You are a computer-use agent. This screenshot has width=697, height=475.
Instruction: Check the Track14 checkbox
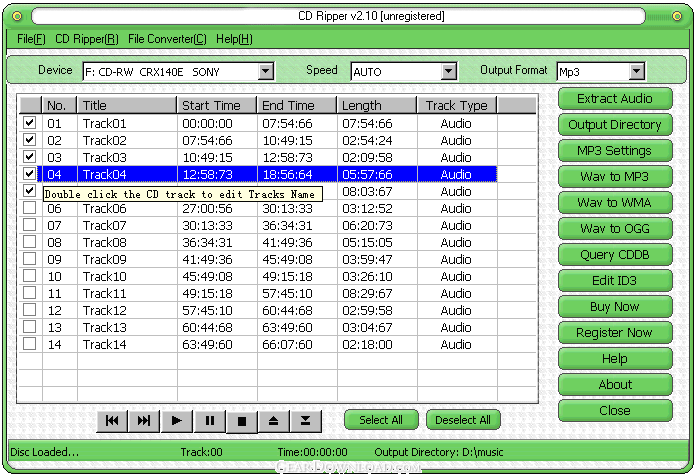[30, 344]
